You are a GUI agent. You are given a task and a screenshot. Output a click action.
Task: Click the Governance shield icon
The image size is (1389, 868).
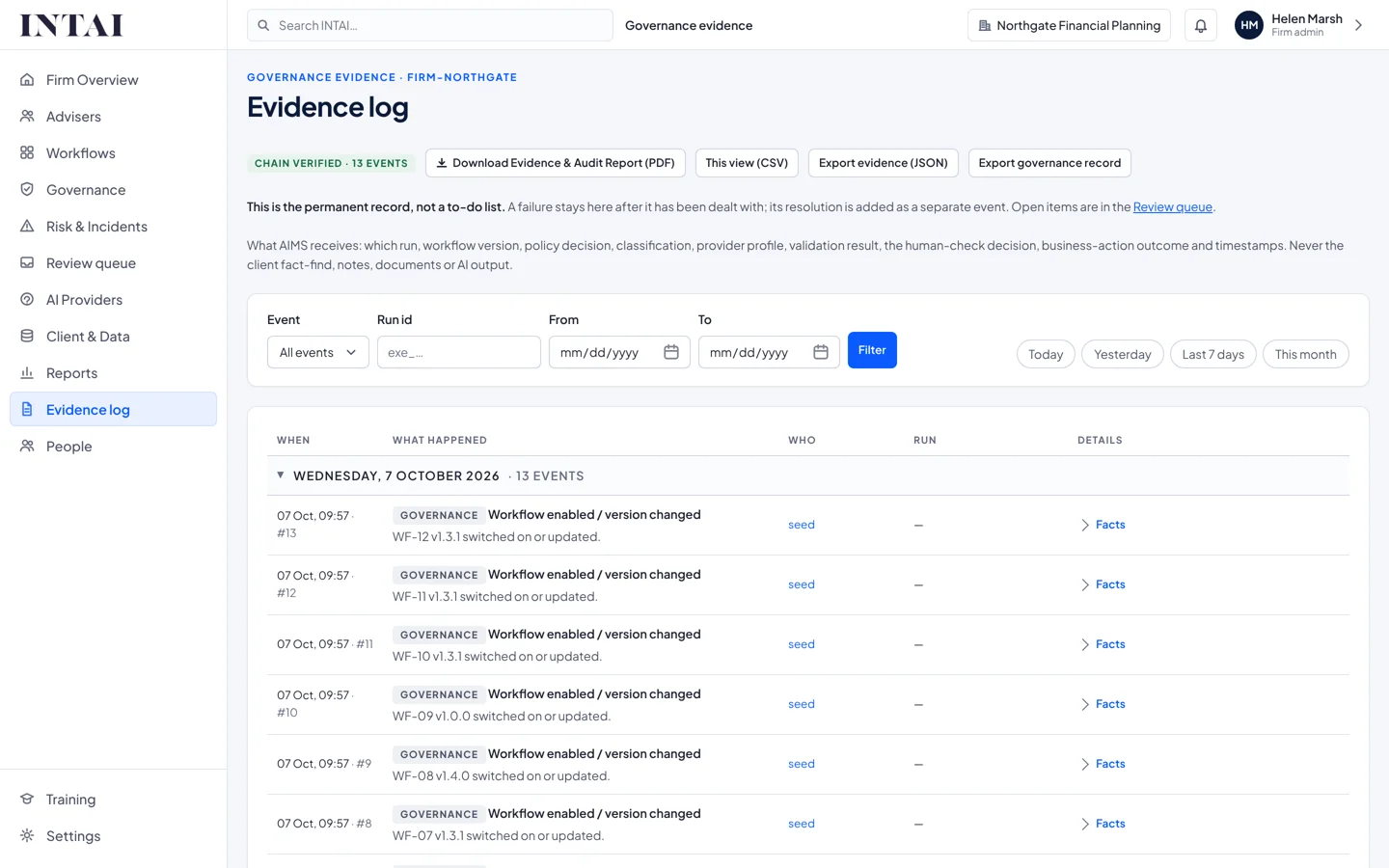(x=27, y=190)
